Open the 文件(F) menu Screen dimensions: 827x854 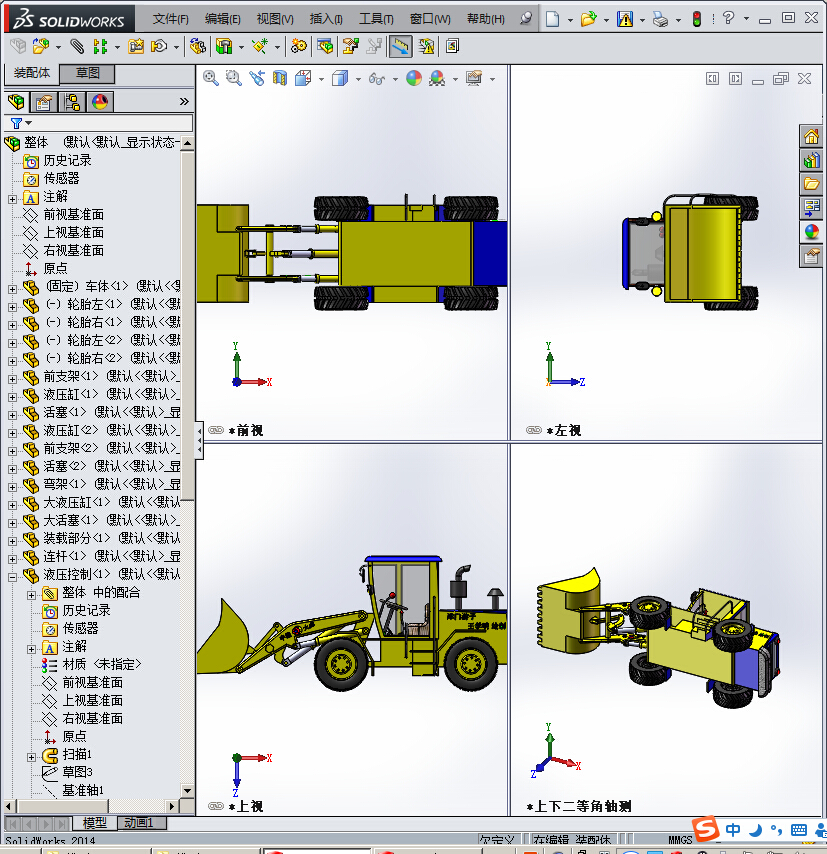tap(170, 19)
